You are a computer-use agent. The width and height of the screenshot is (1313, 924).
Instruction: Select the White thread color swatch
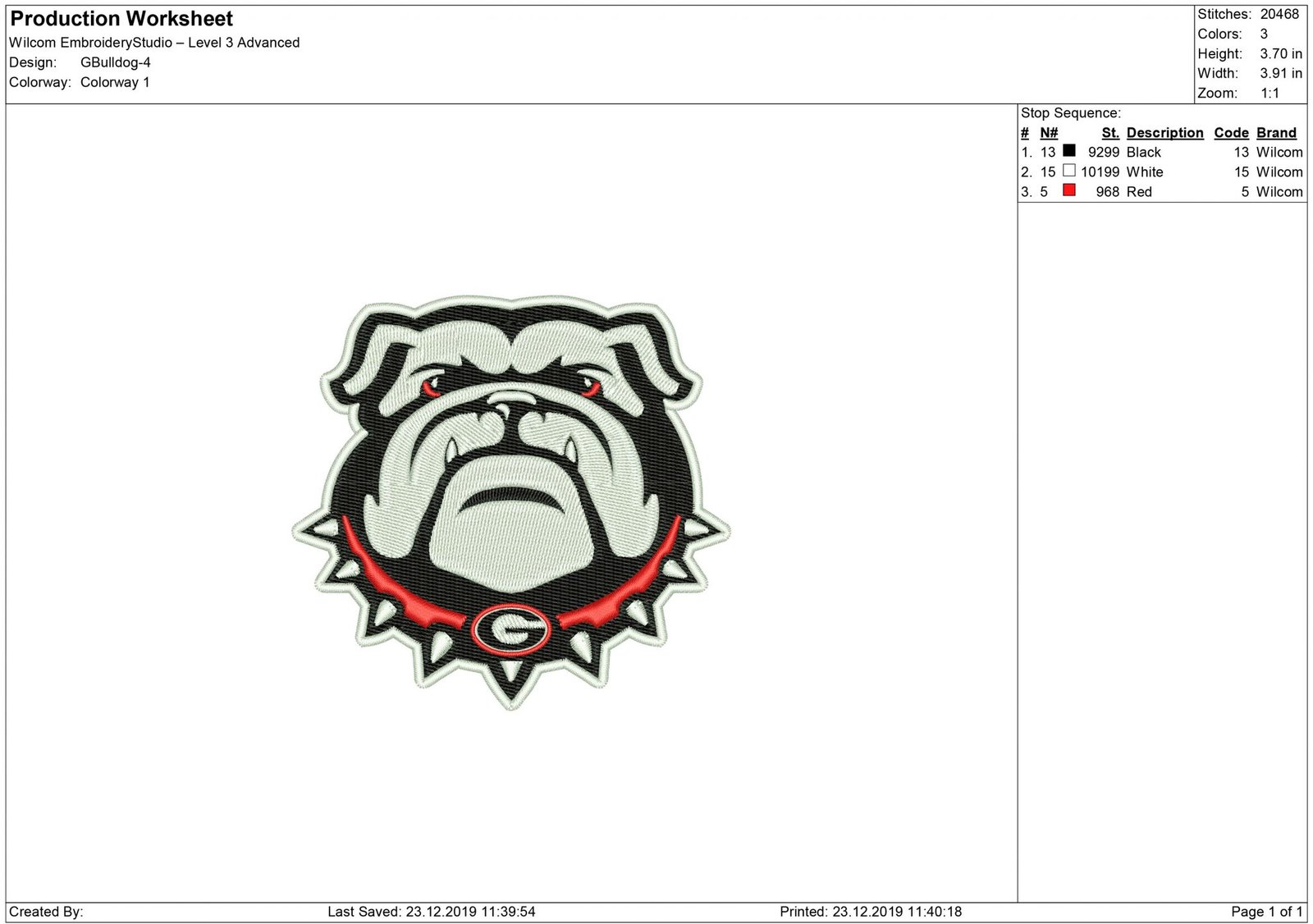(1069, 172)
